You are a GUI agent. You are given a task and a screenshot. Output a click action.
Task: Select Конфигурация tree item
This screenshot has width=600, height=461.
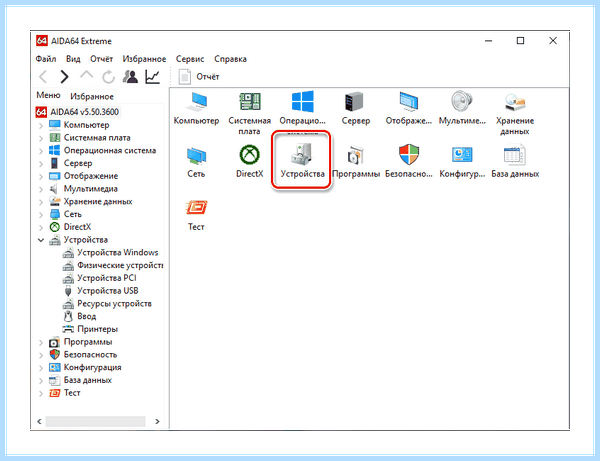pyautogui.click(x=85, y=367)
